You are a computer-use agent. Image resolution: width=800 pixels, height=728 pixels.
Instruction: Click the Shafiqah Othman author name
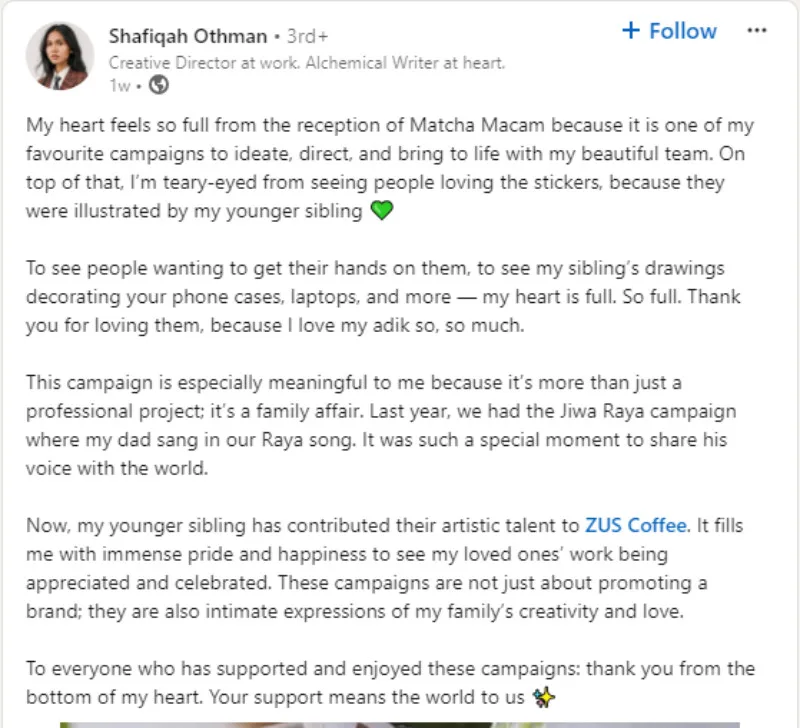click(187, 36)
